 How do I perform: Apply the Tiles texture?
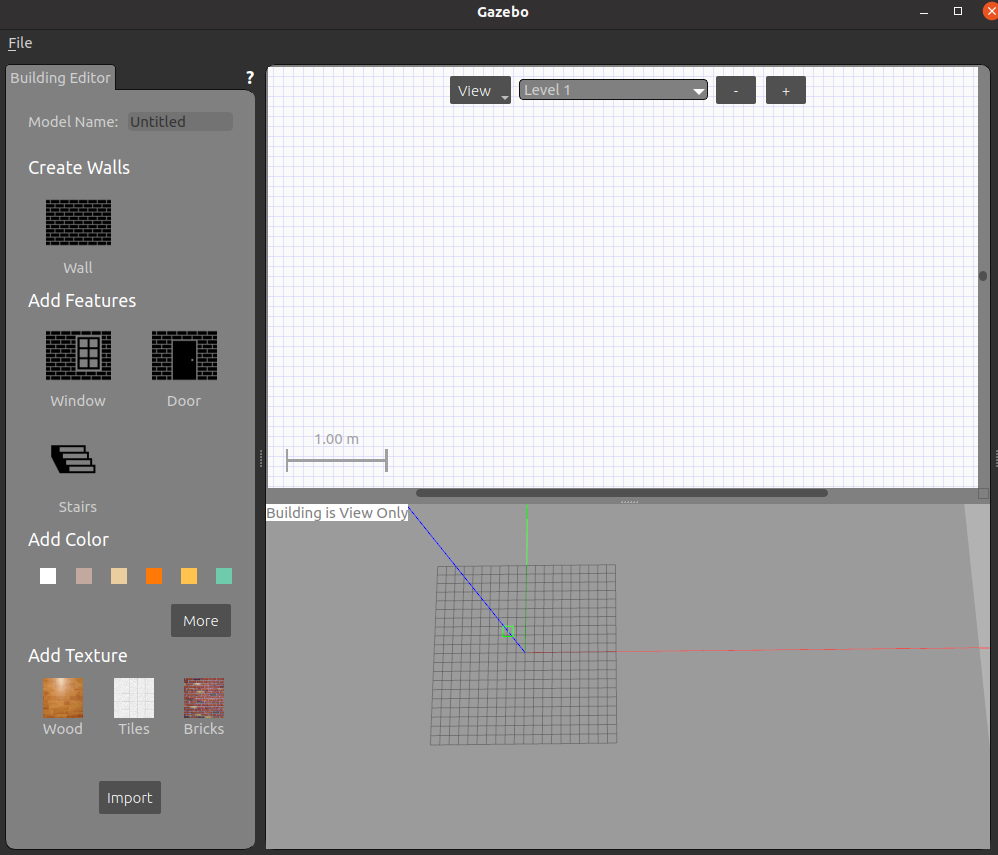(134, 698)
